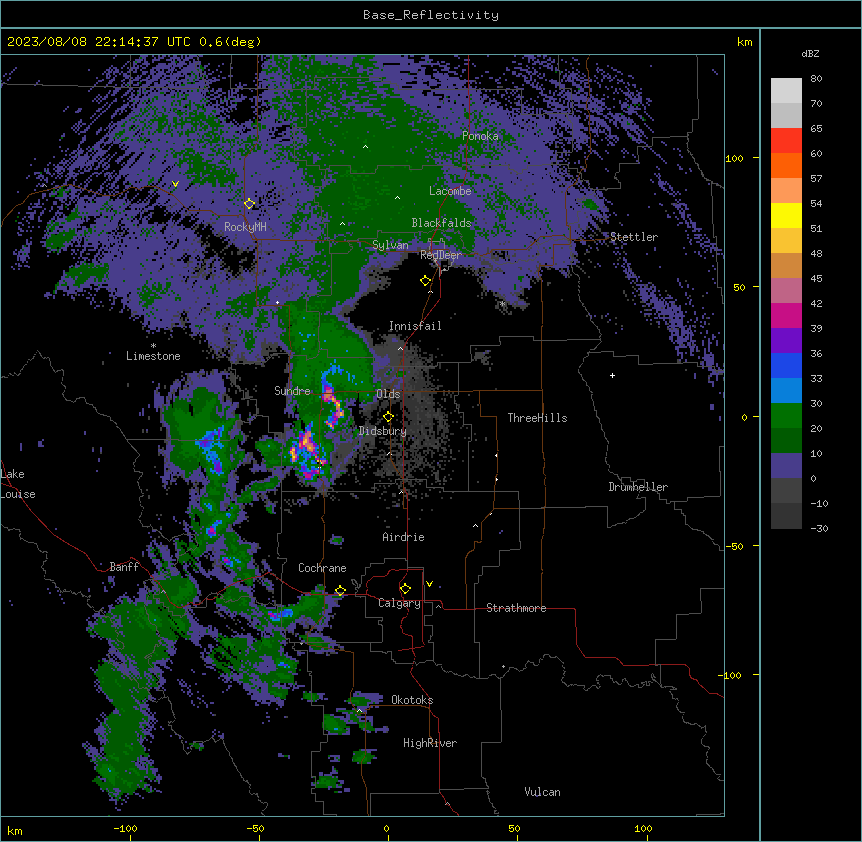Select the Calgary city label

(x=399, y=603)
